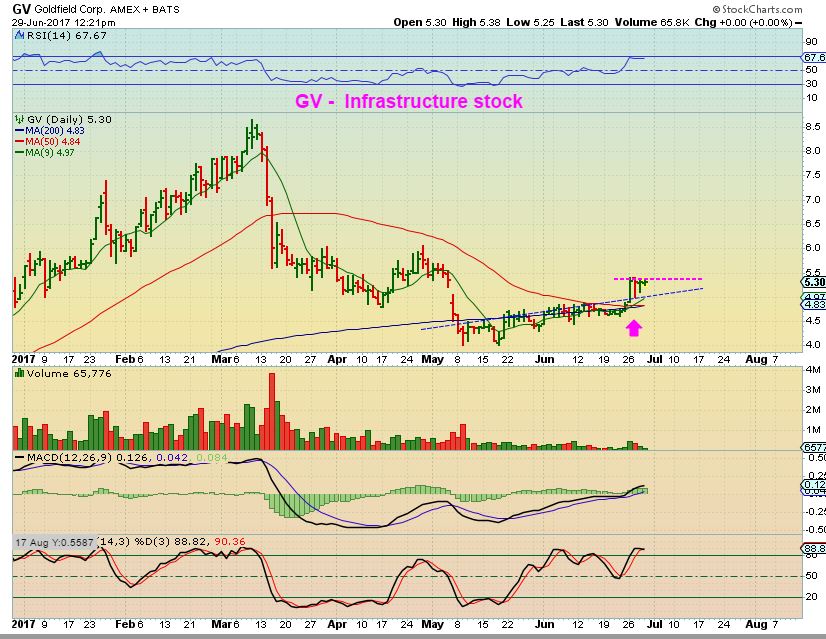
Task: Click the 'RSI(14) 67.67' label
Action: point(67,36)
